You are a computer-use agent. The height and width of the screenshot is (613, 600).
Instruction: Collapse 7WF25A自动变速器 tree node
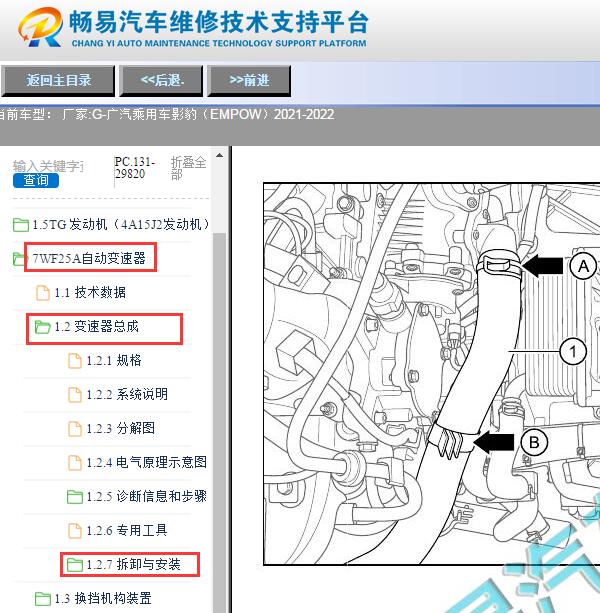tap(89, 258)
